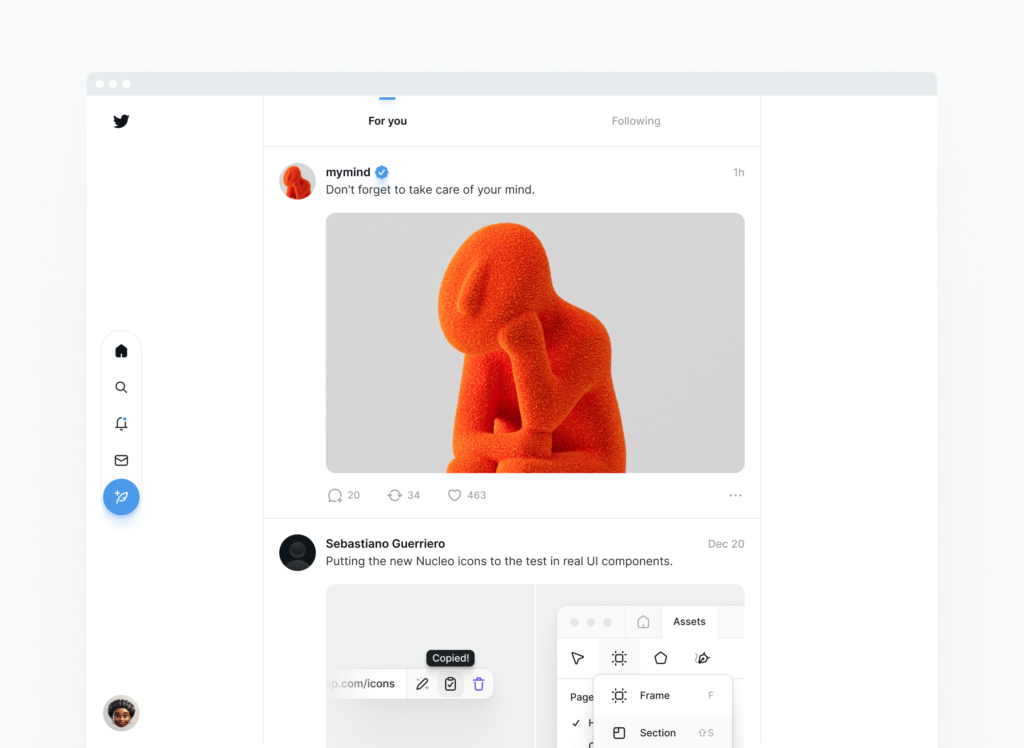The height and width of the screenshot is (748, 1024).
Task: Go to Home via sidebar house icon
Action: click(x=121, y=351)
